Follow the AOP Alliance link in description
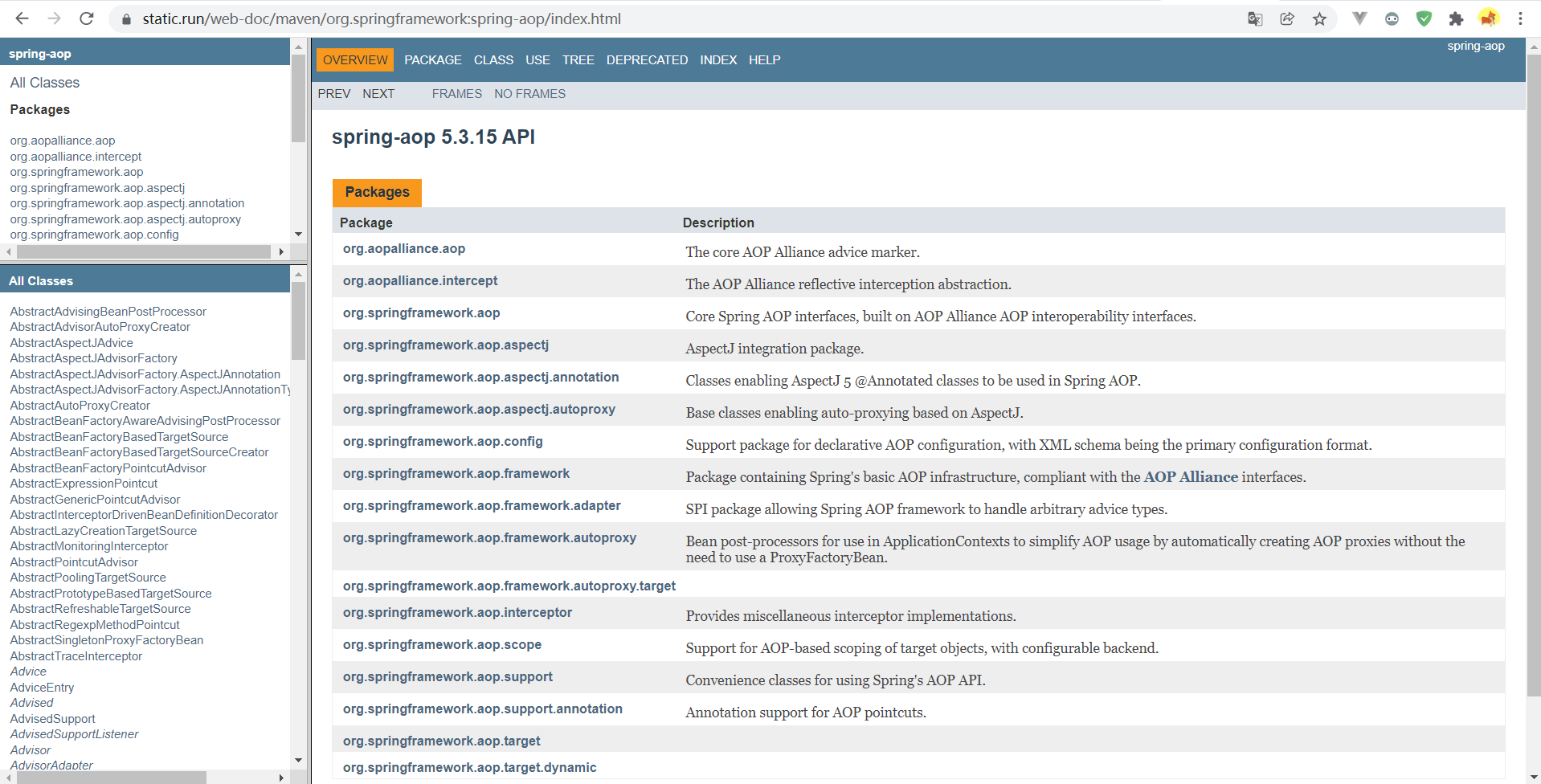Screen dimensions: 1541x784 (1191, 477)
